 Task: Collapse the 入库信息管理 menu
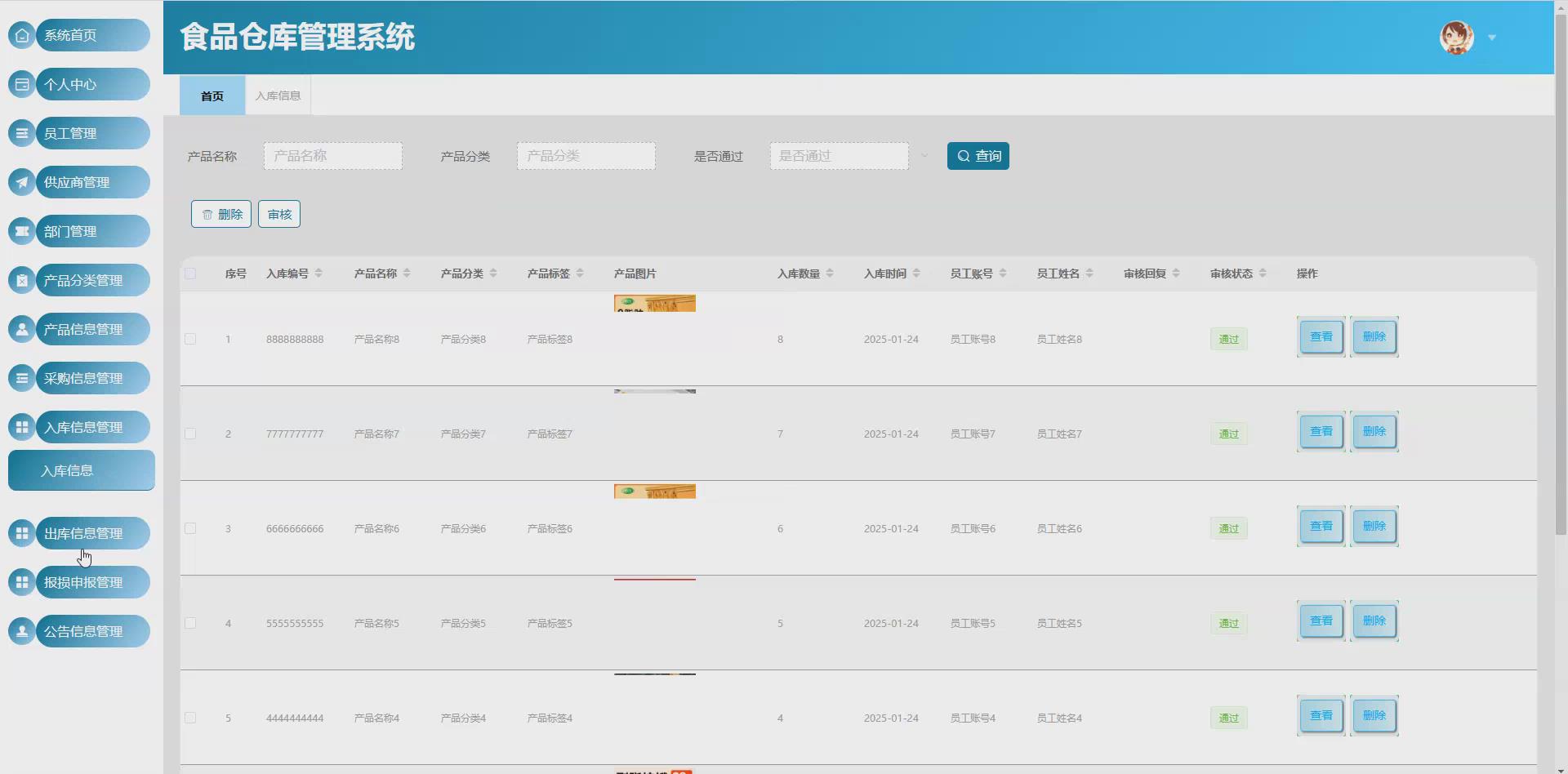click(92, 427)
